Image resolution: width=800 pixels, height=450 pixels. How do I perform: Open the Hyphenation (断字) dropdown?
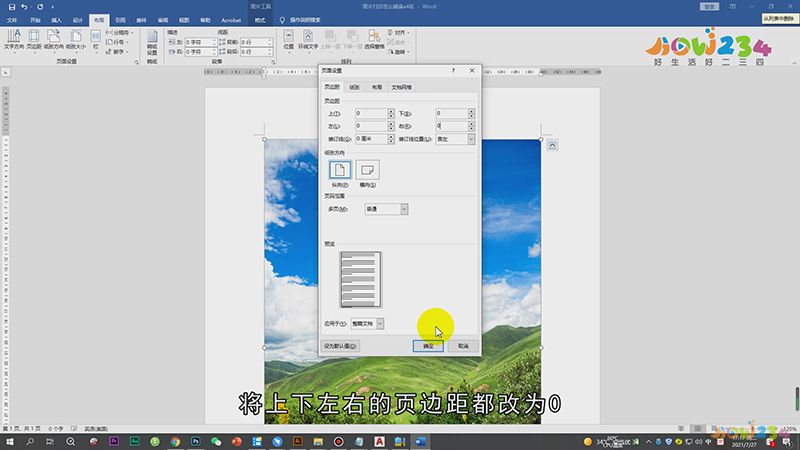tap(117, 52)
